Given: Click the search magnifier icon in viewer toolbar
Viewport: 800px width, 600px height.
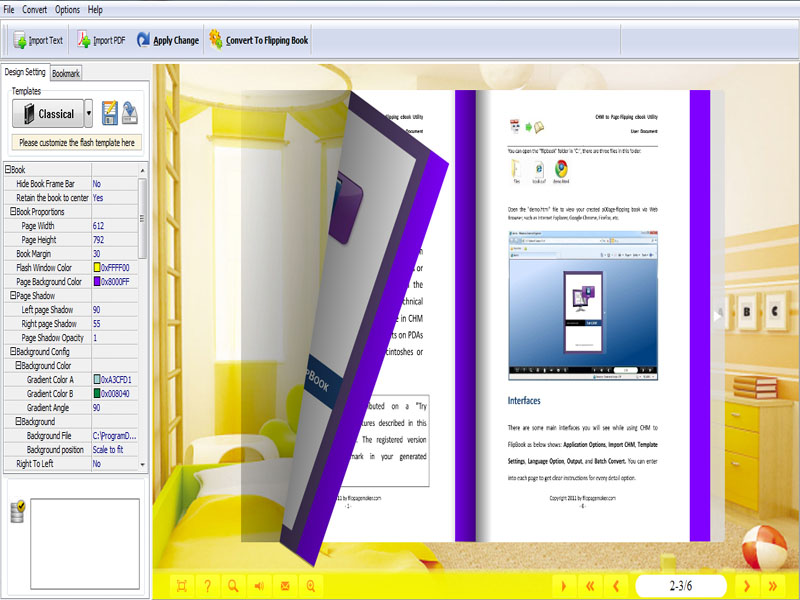Looking at the screenshot, I should tap(233, 586).
